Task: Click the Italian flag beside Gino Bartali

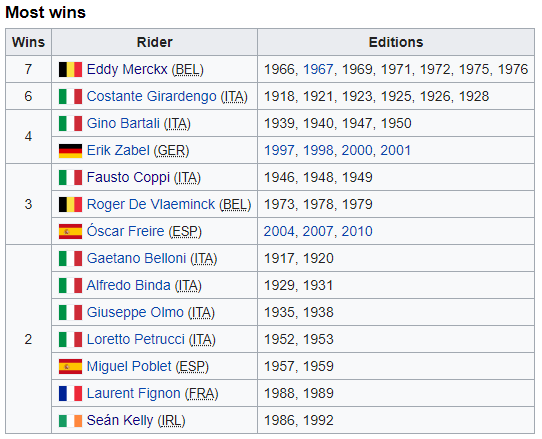Action: click(x=70, y=124)
